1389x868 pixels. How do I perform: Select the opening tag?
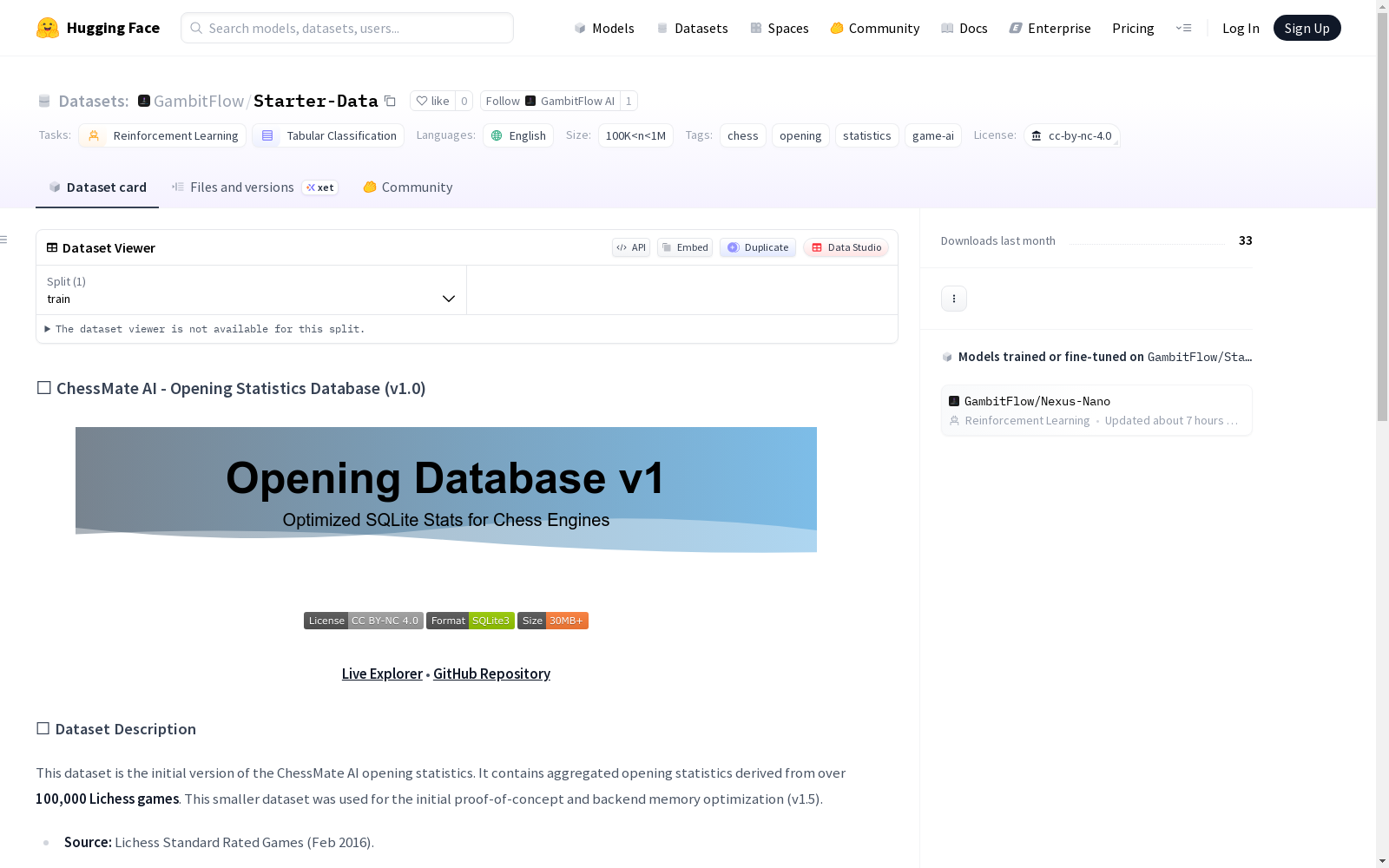(x=800, y=135)
